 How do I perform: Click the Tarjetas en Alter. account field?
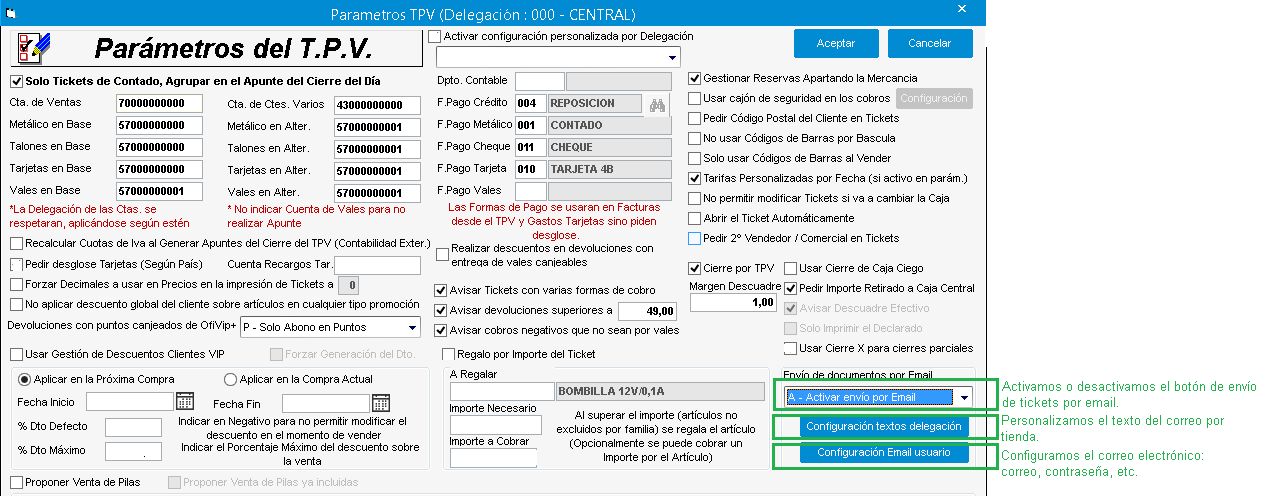[377, 171]
